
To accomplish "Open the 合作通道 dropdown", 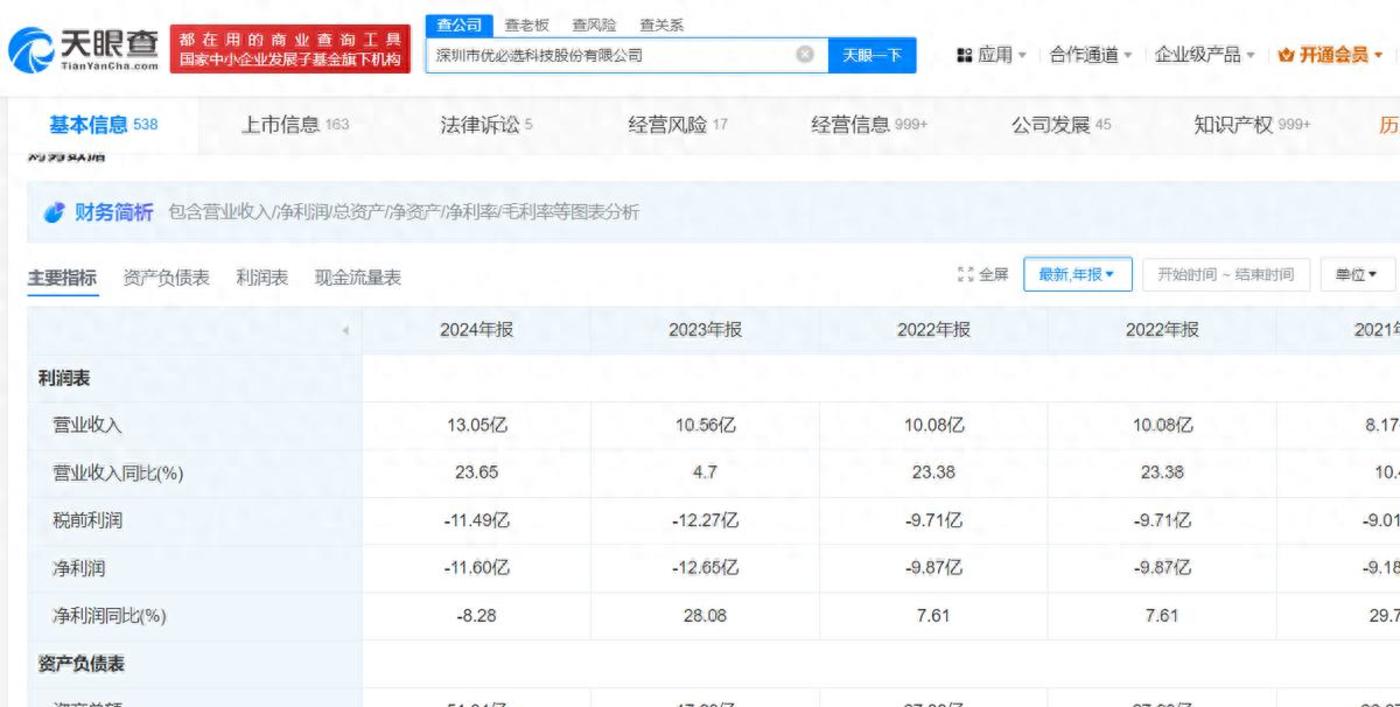I will [1091, 55].
